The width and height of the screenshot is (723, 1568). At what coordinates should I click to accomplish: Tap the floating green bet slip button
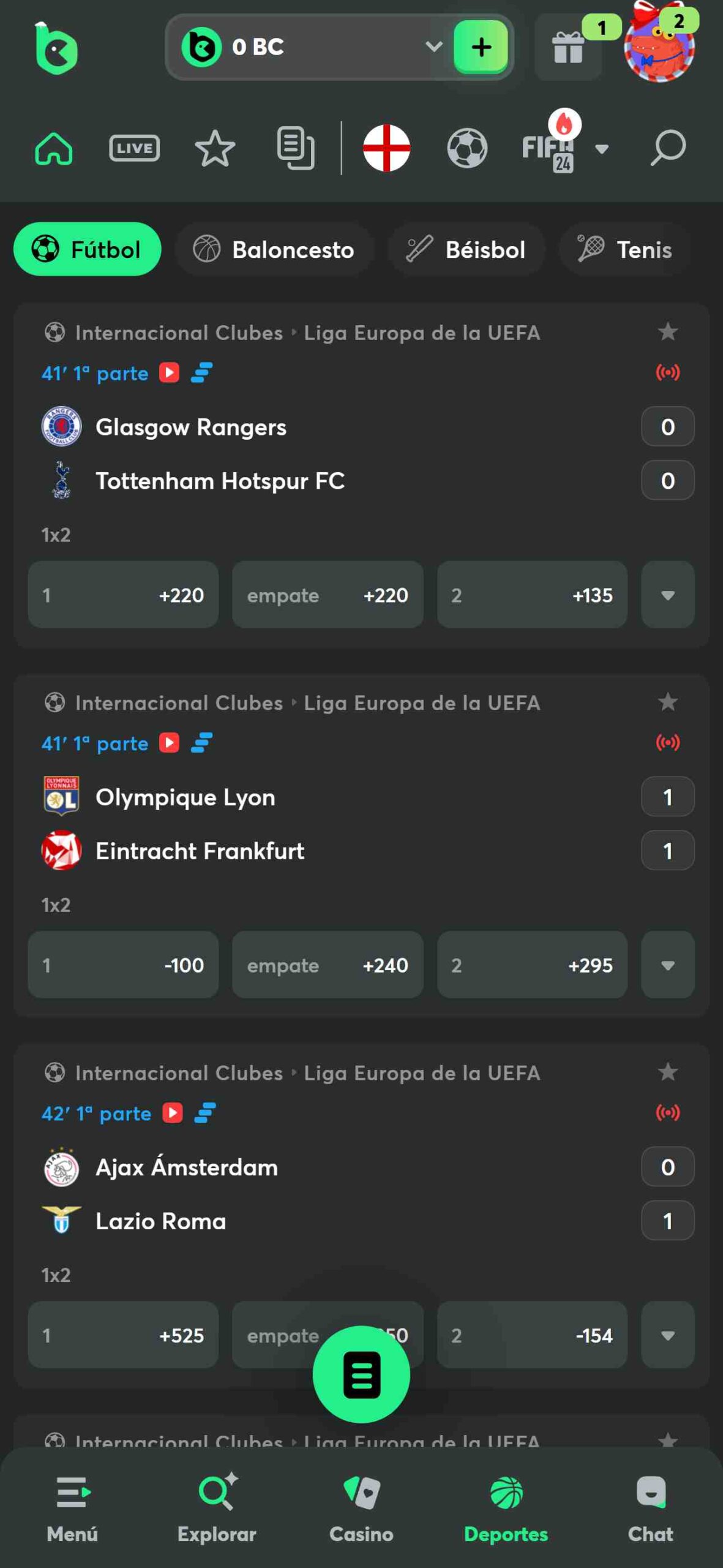click(361, 1374)
